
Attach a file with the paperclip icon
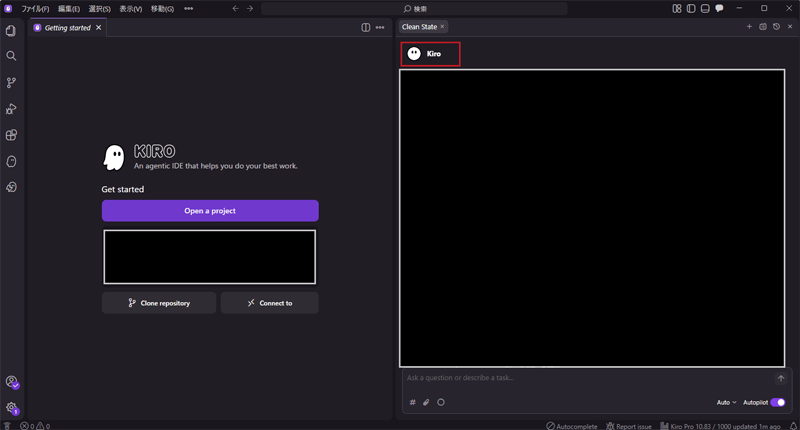point(426,402)
